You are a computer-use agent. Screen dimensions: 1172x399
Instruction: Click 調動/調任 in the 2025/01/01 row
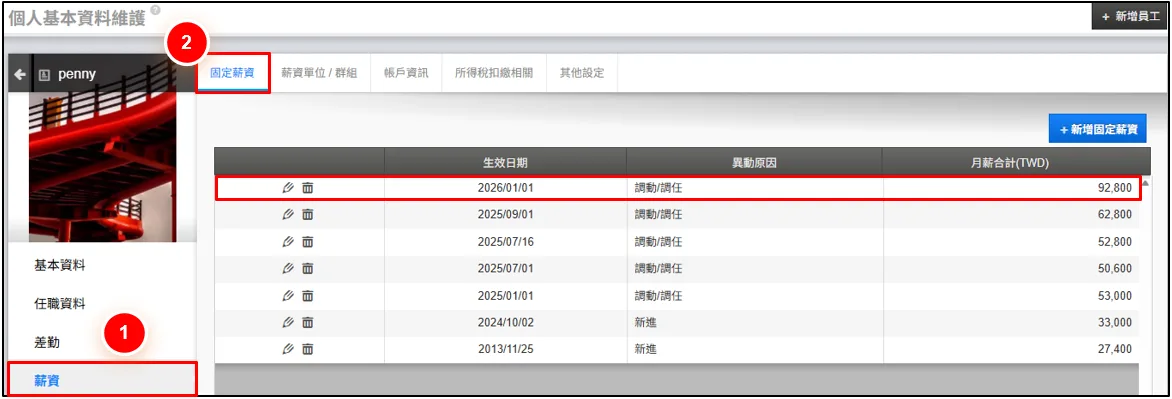(658, 295)
